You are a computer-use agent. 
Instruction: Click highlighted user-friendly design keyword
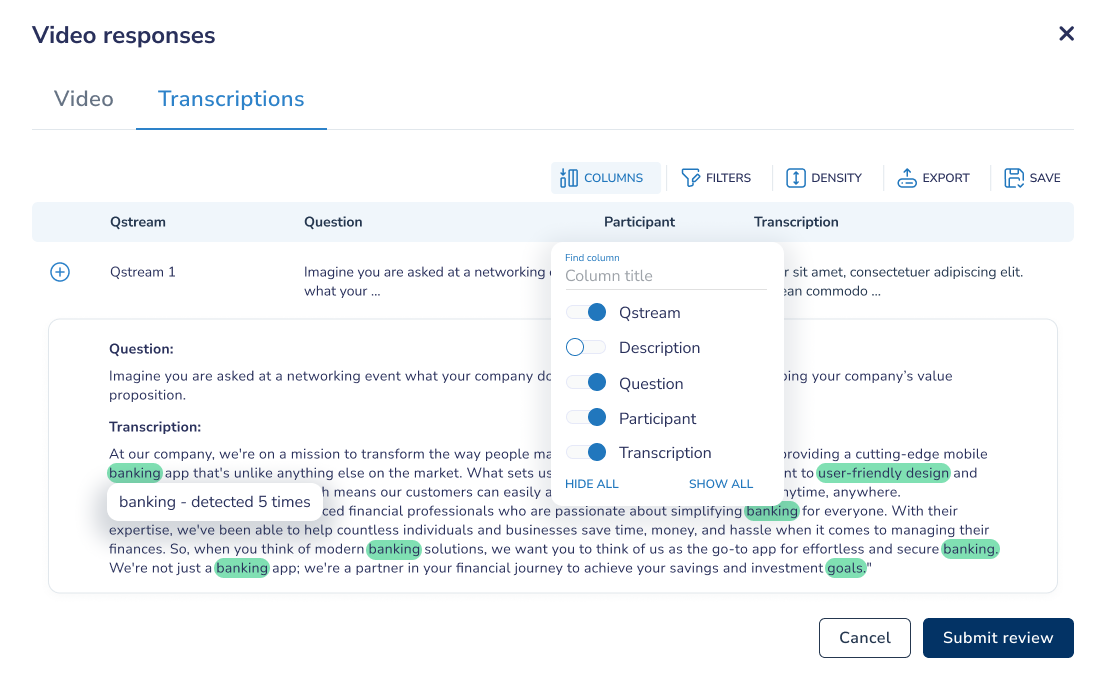point(883,473)
